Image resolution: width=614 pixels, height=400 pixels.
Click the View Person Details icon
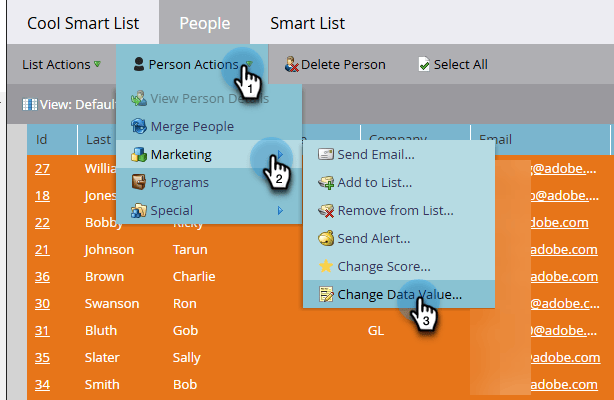tap(139, 98)
